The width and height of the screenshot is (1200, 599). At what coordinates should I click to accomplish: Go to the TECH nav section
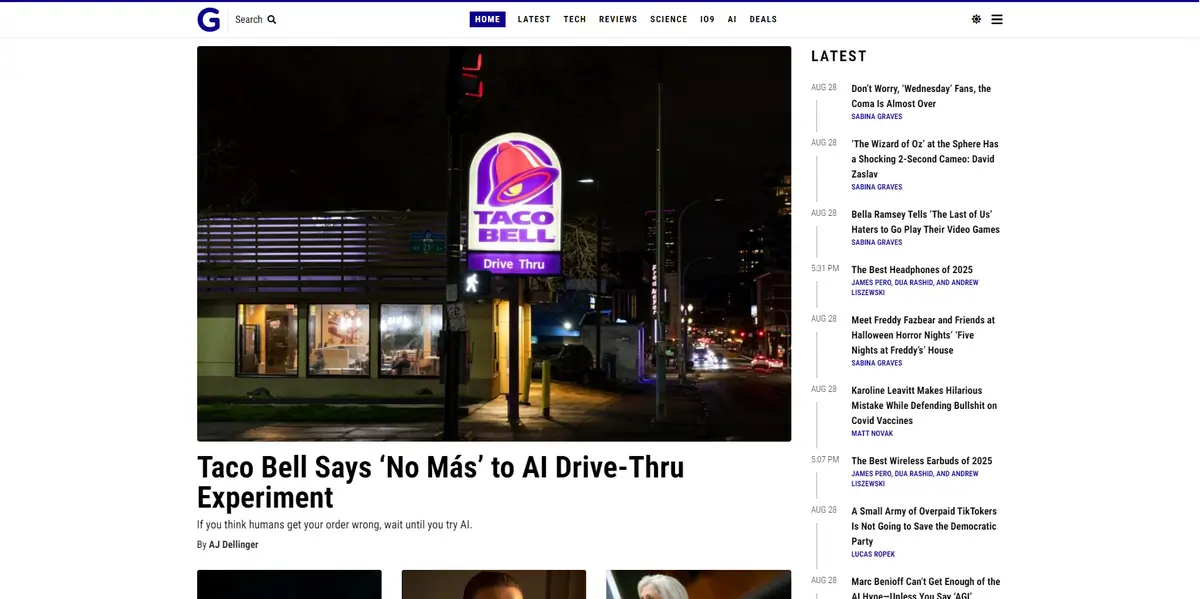pyautogui.click(x=575, y=19)
